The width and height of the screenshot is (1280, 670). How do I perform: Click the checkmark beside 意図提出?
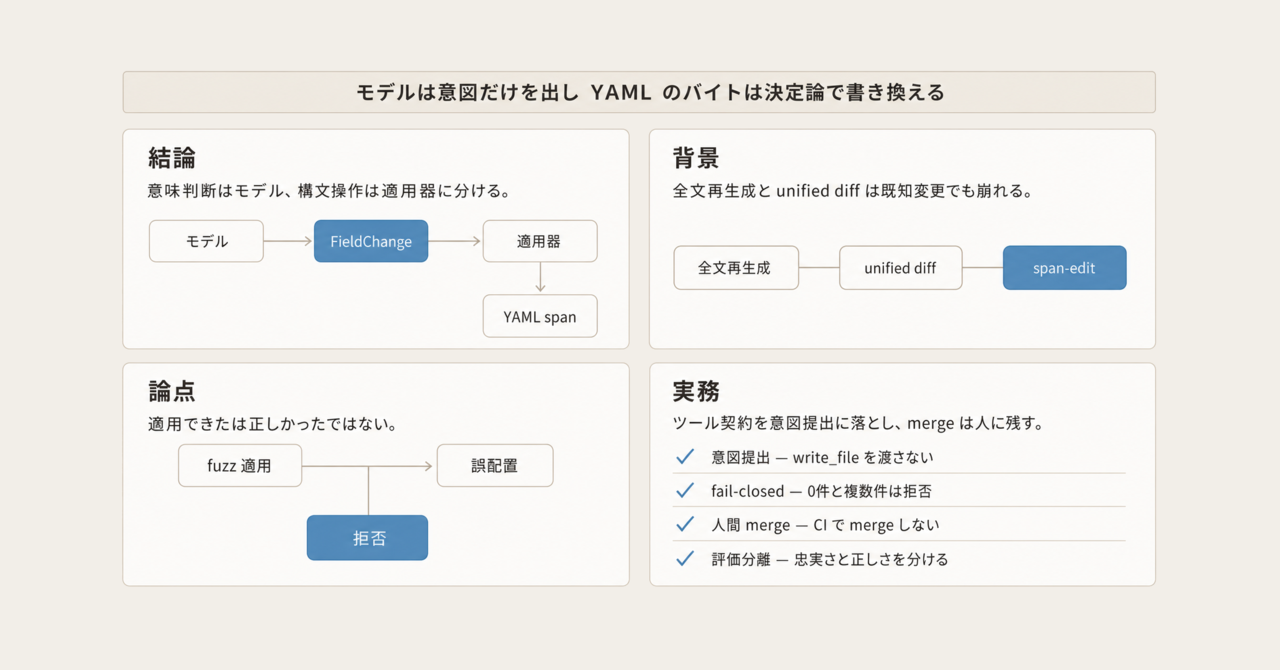pos(685,457)
